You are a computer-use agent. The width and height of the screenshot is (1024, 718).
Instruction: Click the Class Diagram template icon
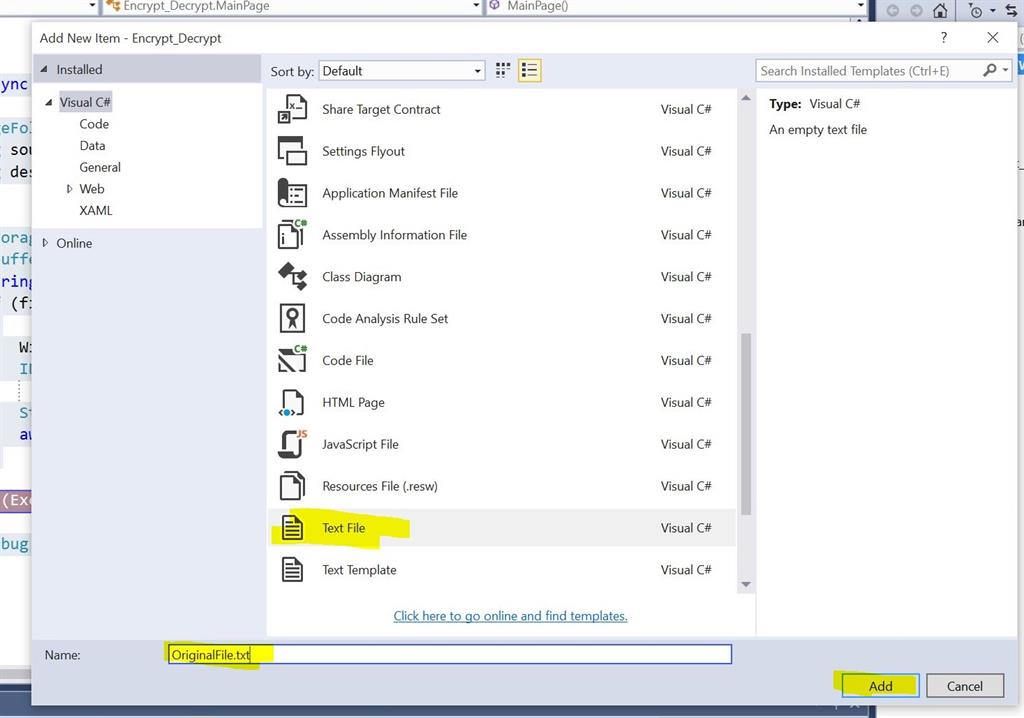point(292,276)
